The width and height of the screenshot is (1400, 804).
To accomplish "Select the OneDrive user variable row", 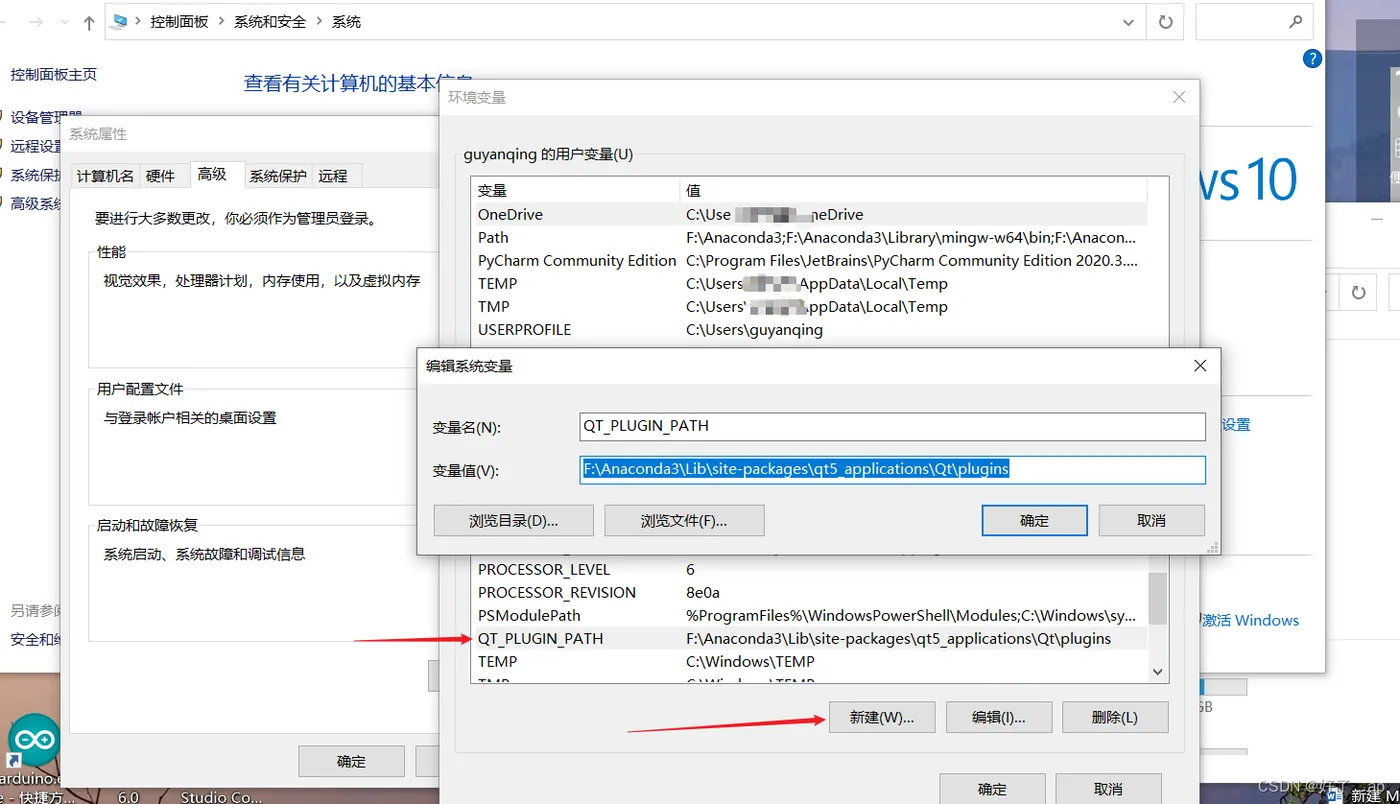I will 810,214.
